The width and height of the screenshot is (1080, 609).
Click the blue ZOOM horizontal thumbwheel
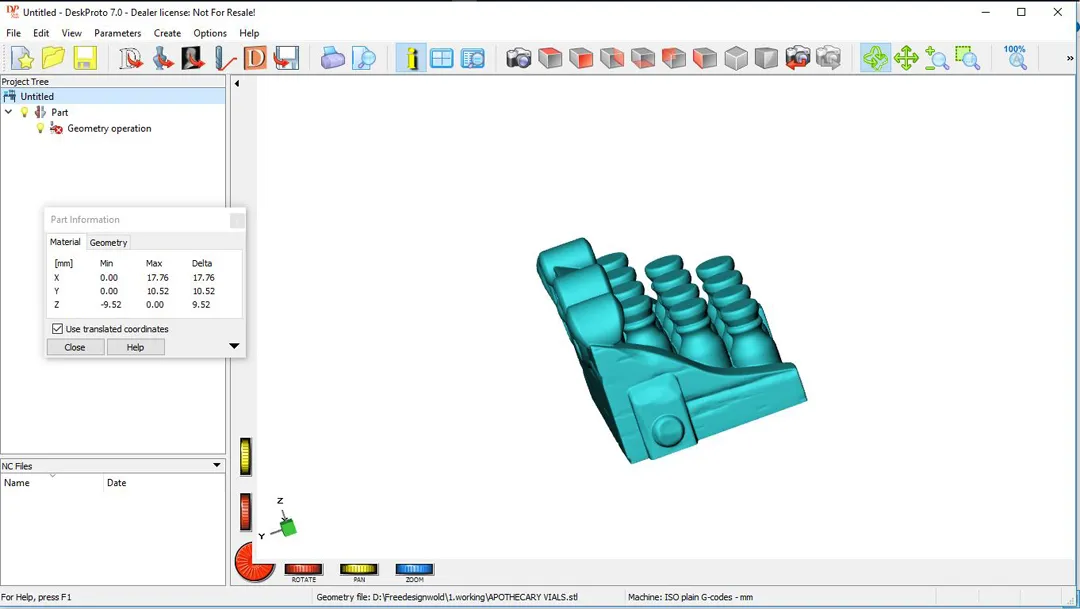[x=415, y=569]
